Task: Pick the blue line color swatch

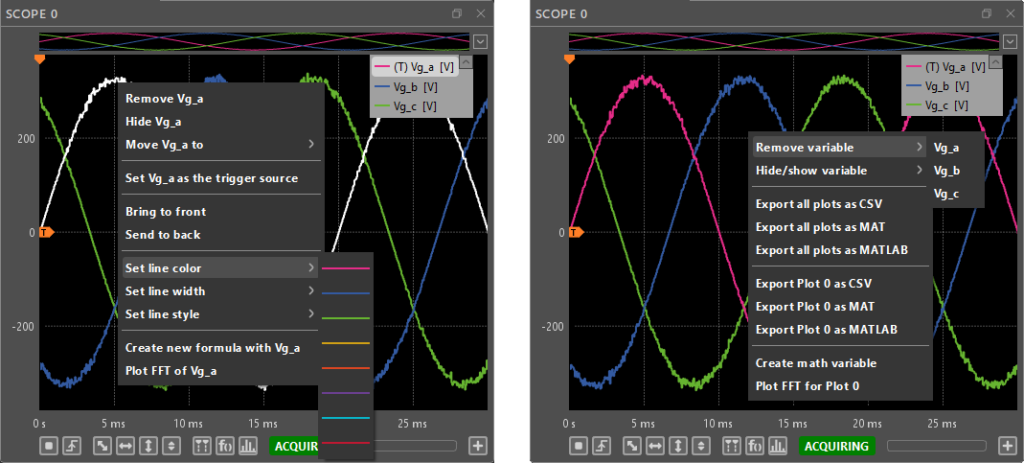Action: (x=345, y=293)
